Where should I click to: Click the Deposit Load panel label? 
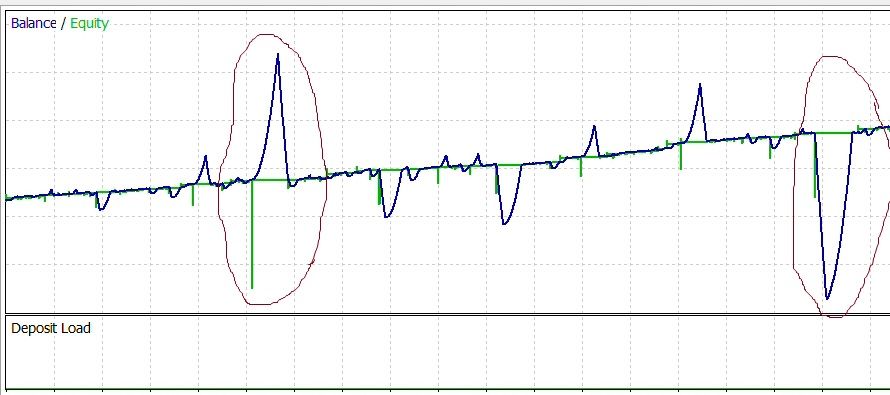coord(51,329)
